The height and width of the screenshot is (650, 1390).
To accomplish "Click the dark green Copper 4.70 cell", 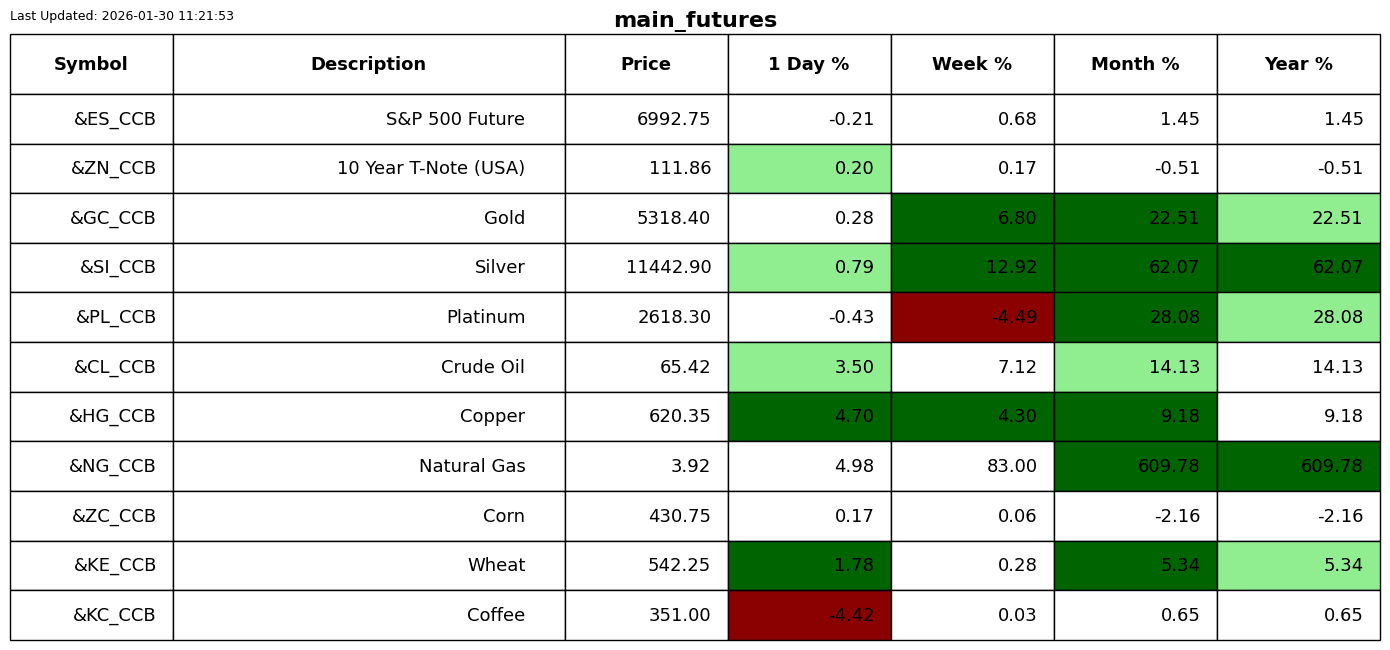I will (809, 417).
